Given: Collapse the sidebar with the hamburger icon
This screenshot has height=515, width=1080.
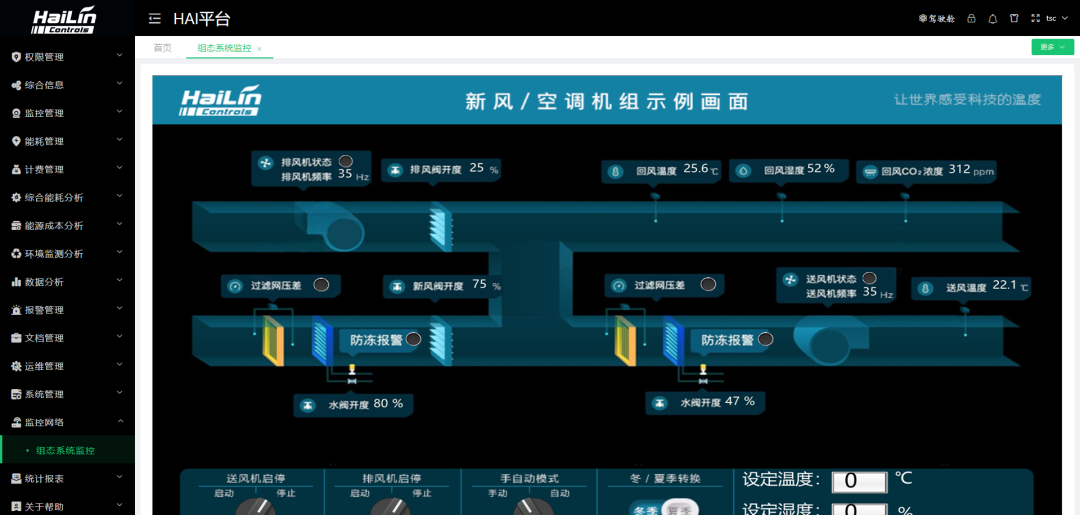Looking at the screenshot, I should click(x=154, y=18).
